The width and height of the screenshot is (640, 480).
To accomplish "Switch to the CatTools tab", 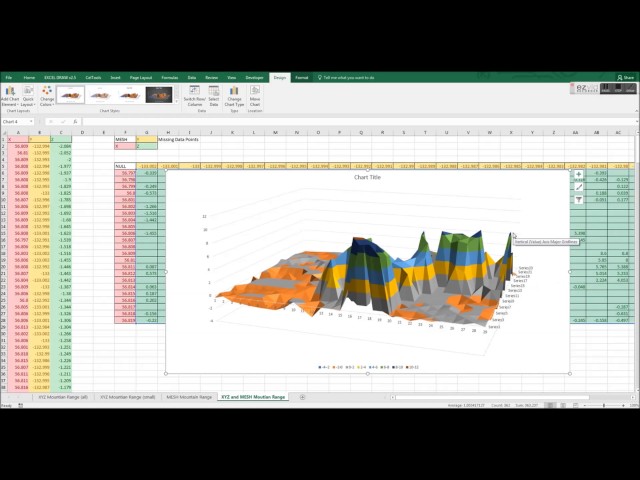I will tap(93, 78).
